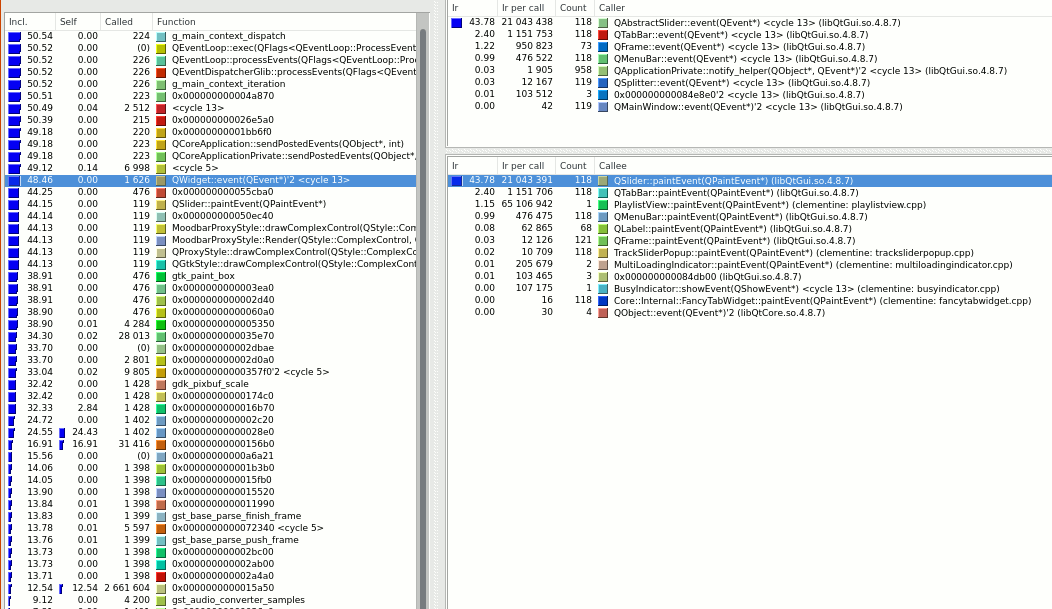
Task: Select 0x0000000000072340 <cycle 5> row
Action: pyautogui.click(x=211, y=529)
